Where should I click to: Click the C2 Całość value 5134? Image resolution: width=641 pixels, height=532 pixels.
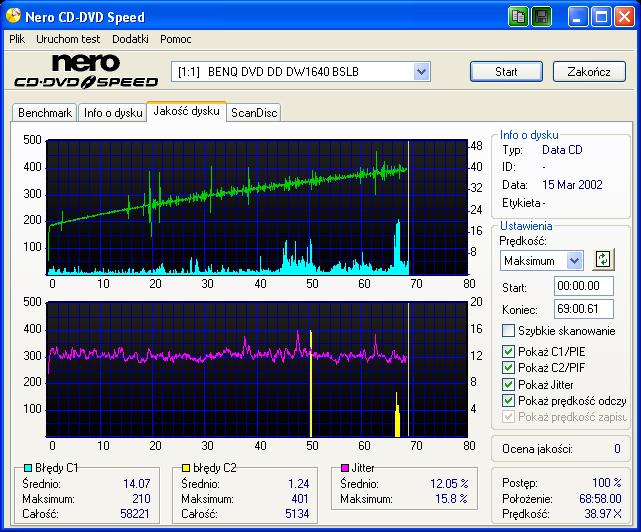click(297, 514)
